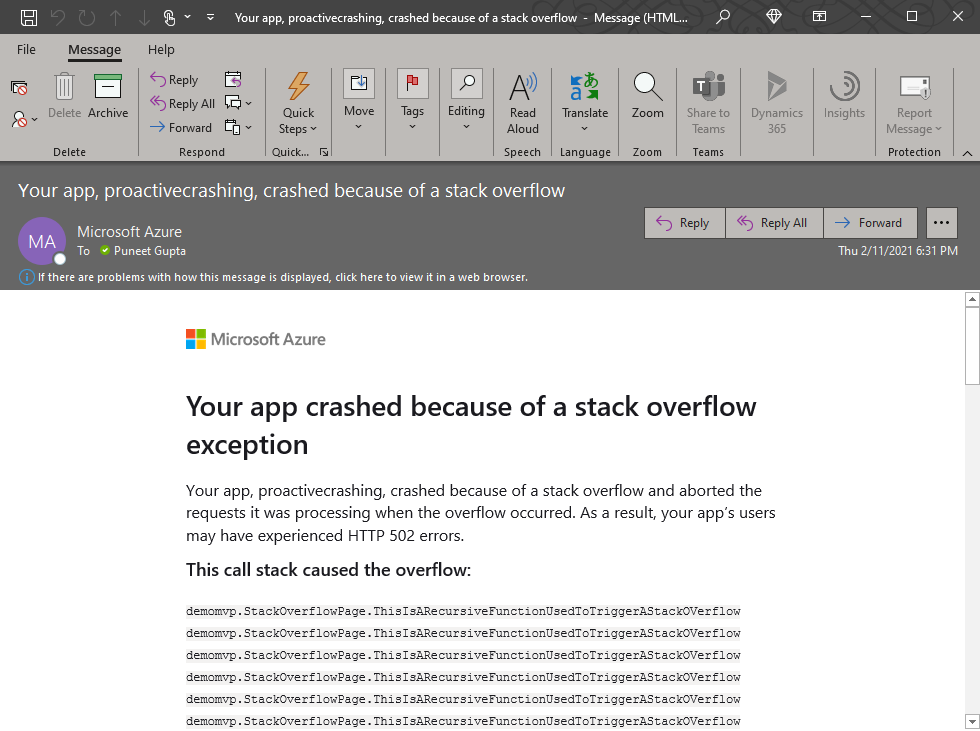980x731 pixels.
Task: Move the message to a folder
Action: click(x=359, y=99)
